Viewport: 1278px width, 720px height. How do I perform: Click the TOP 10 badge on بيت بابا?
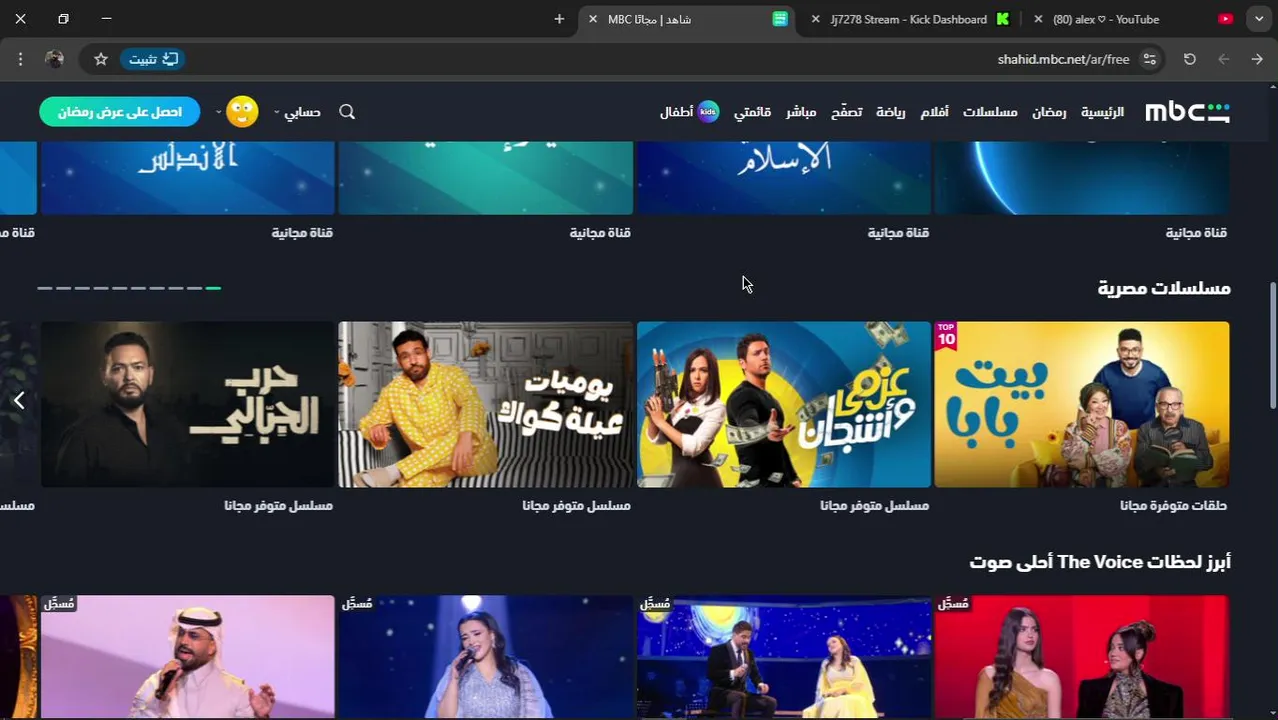click(x=946, y=335)
